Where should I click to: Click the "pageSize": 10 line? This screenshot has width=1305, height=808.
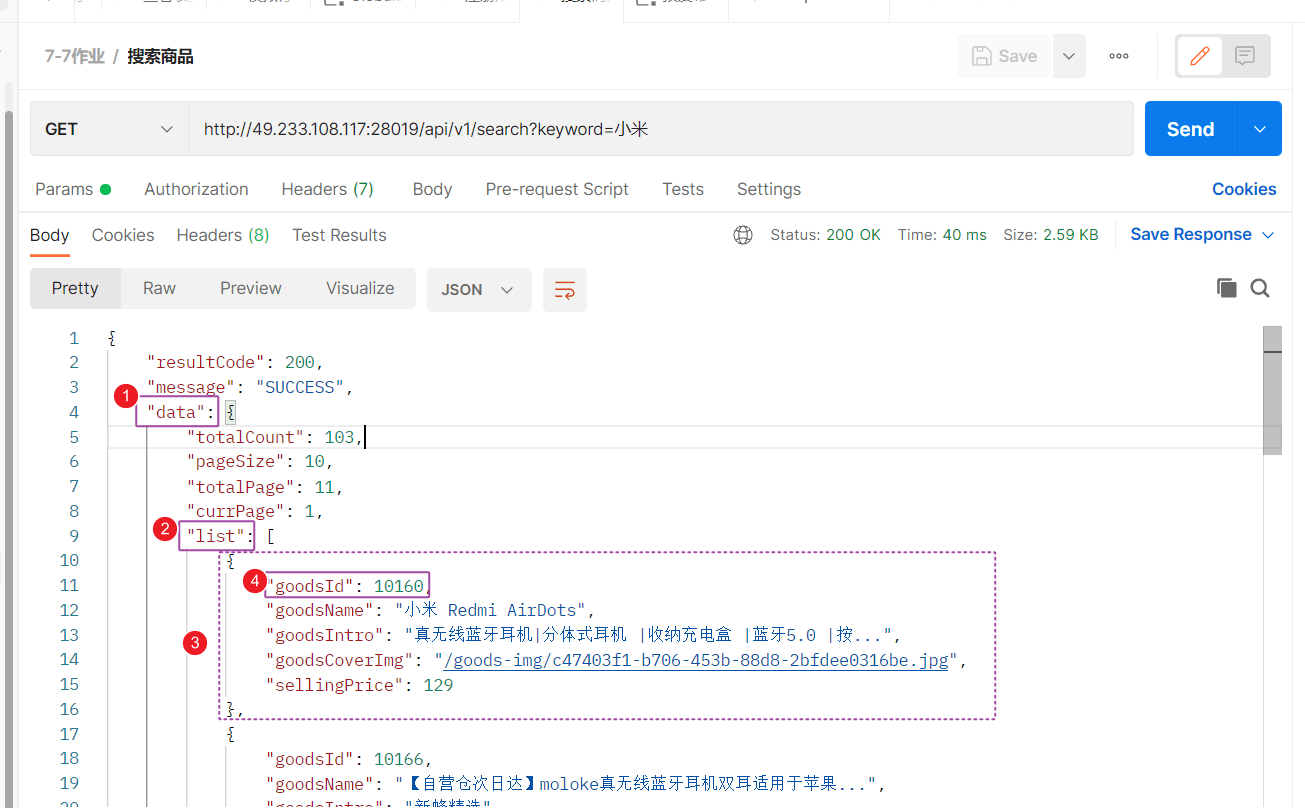[259, 462]
